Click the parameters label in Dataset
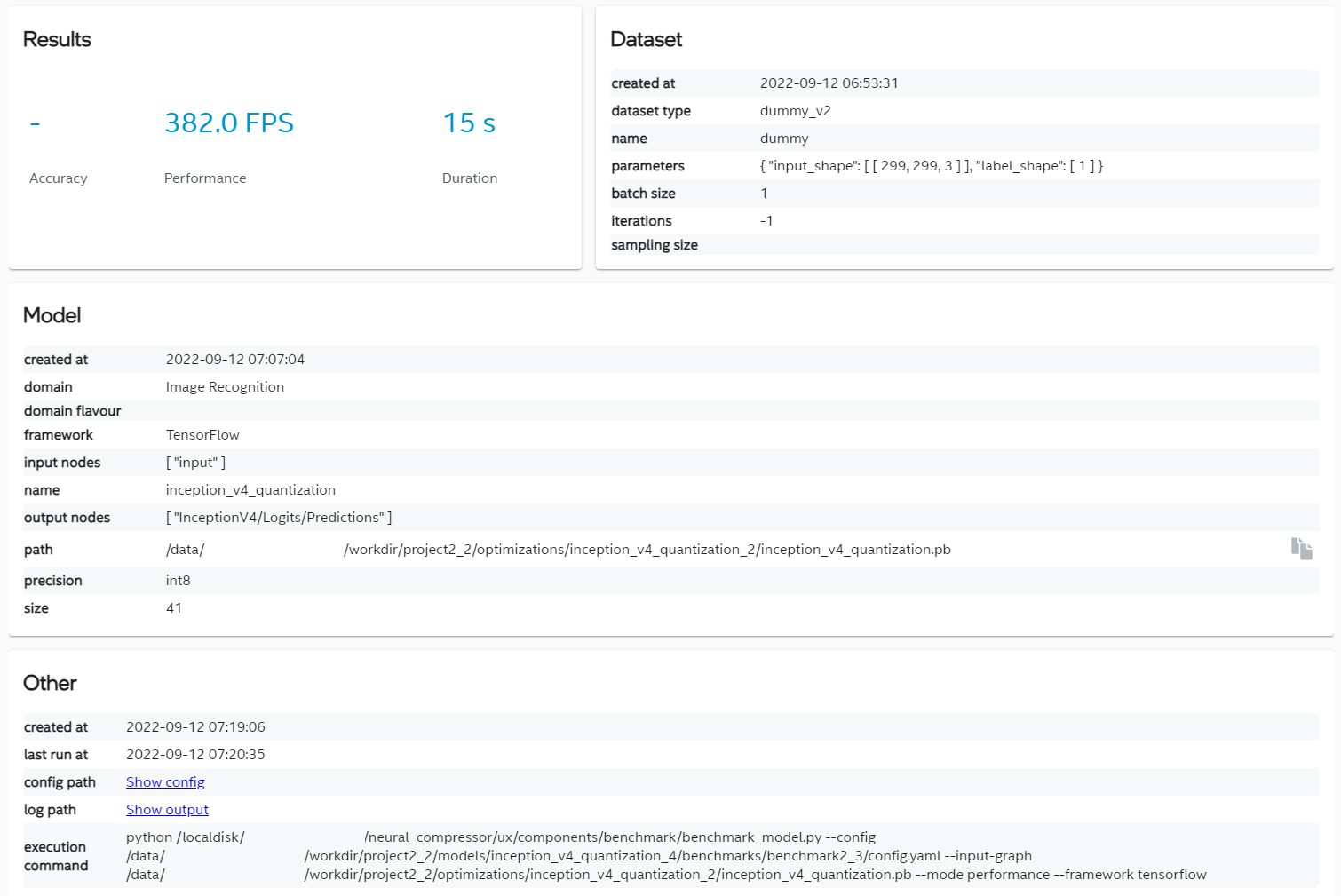This screenshot has width=1341, height=896. click(647, 165)
